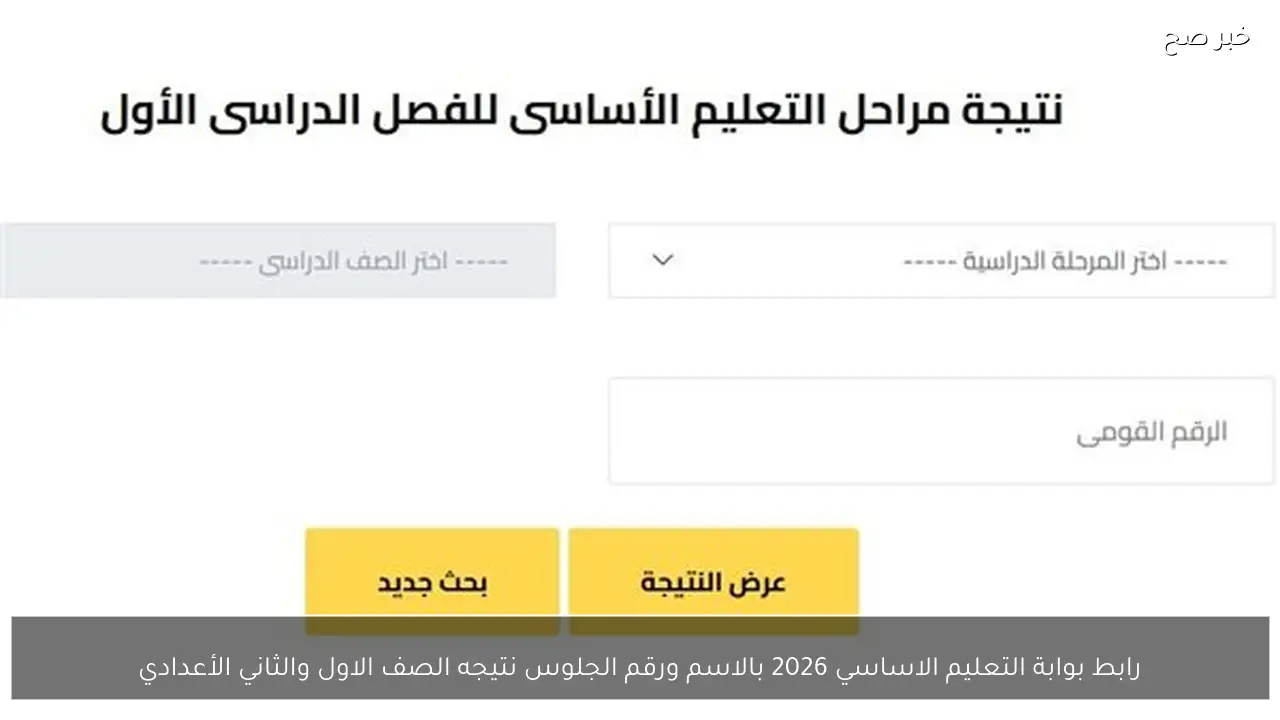
Task: Click the bottom caption bar about 2026 portal
Action: click(640, 666)
